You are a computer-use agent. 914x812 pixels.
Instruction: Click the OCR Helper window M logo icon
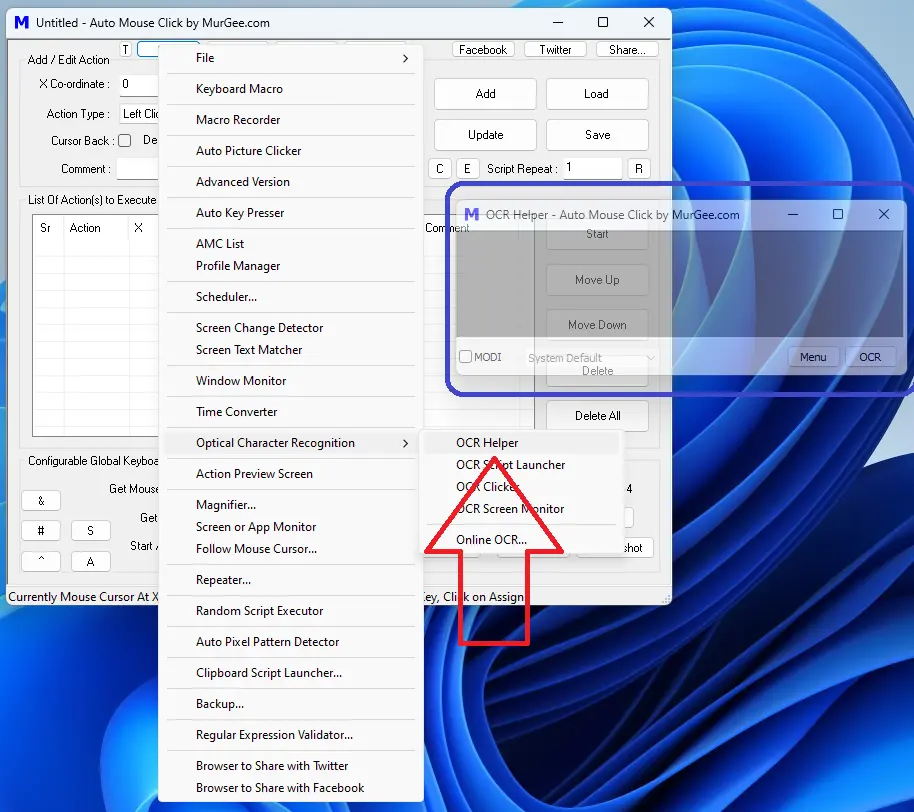[x=472, y=215]
